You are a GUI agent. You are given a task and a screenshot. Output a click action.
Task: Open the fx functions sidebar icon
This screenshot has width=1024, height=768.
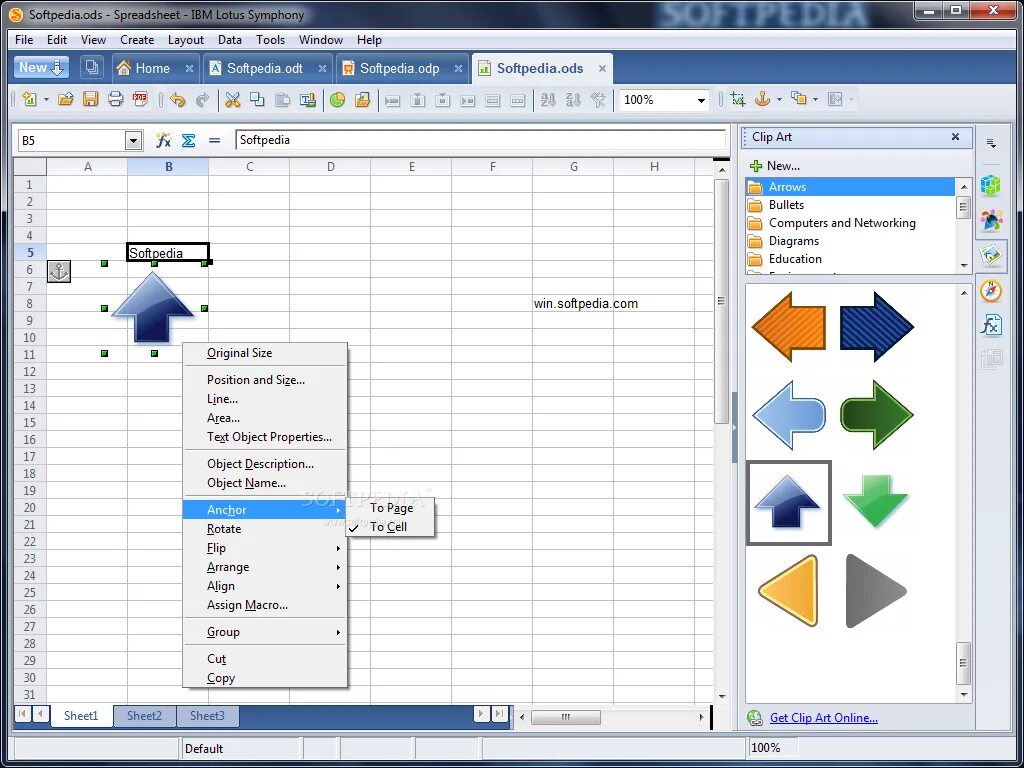click(x=991, y=325)
